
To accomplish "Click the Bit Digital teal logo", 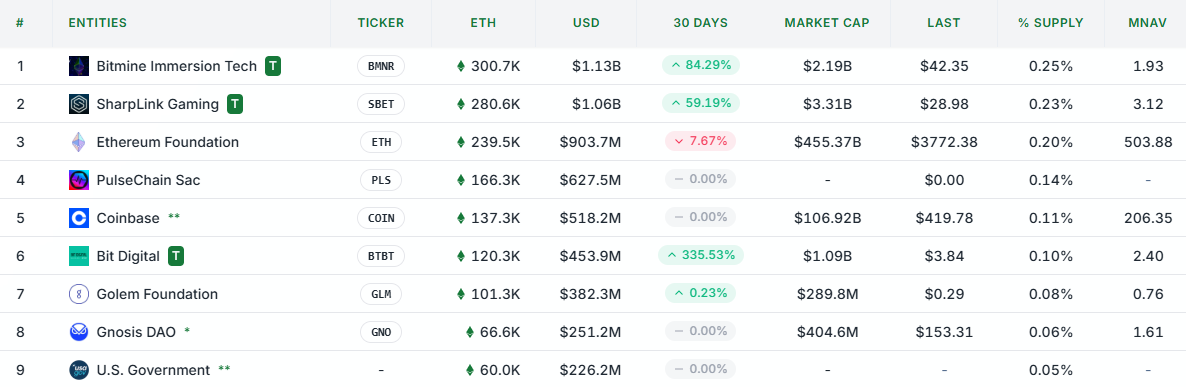I will 79,256.
